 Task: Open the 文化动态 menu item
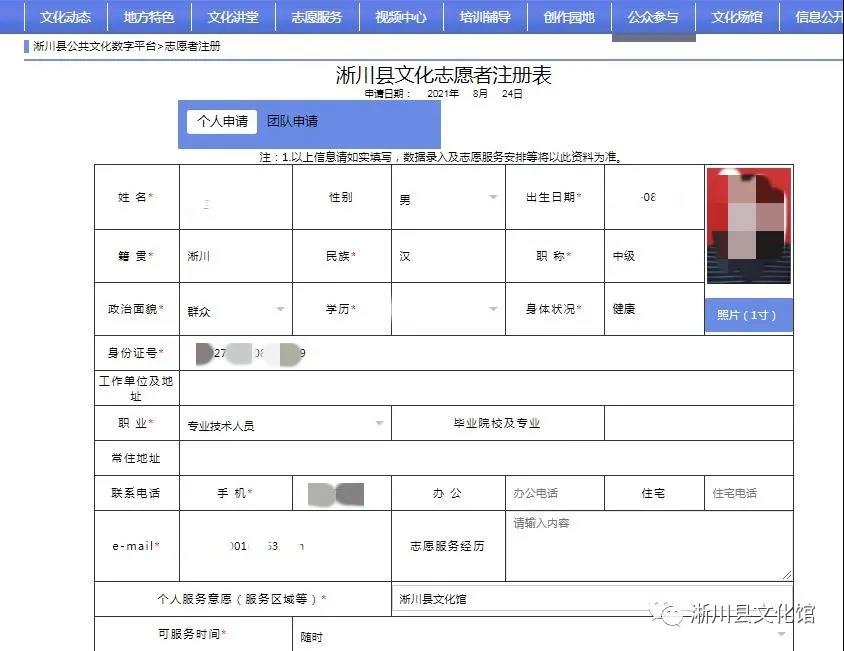coord(66,17)
